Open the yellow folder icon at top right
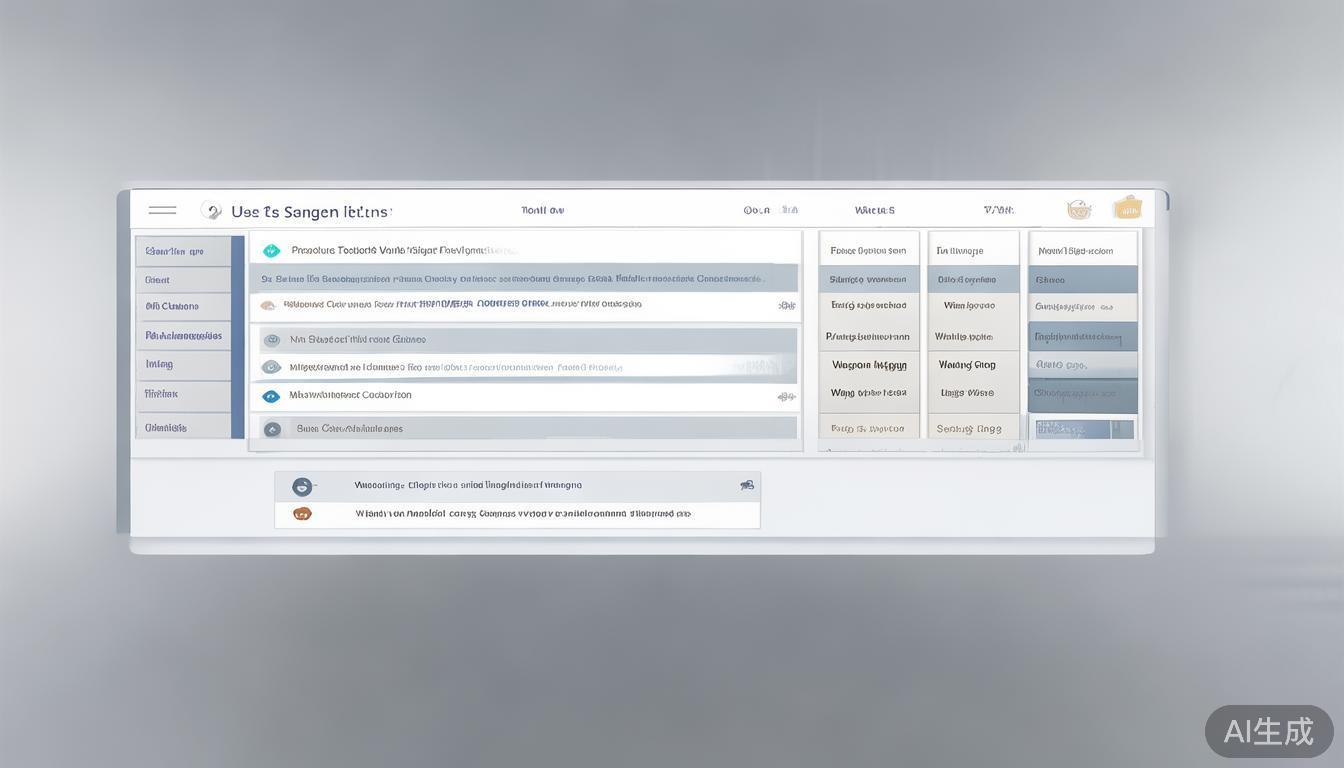 pos(1127,208)
